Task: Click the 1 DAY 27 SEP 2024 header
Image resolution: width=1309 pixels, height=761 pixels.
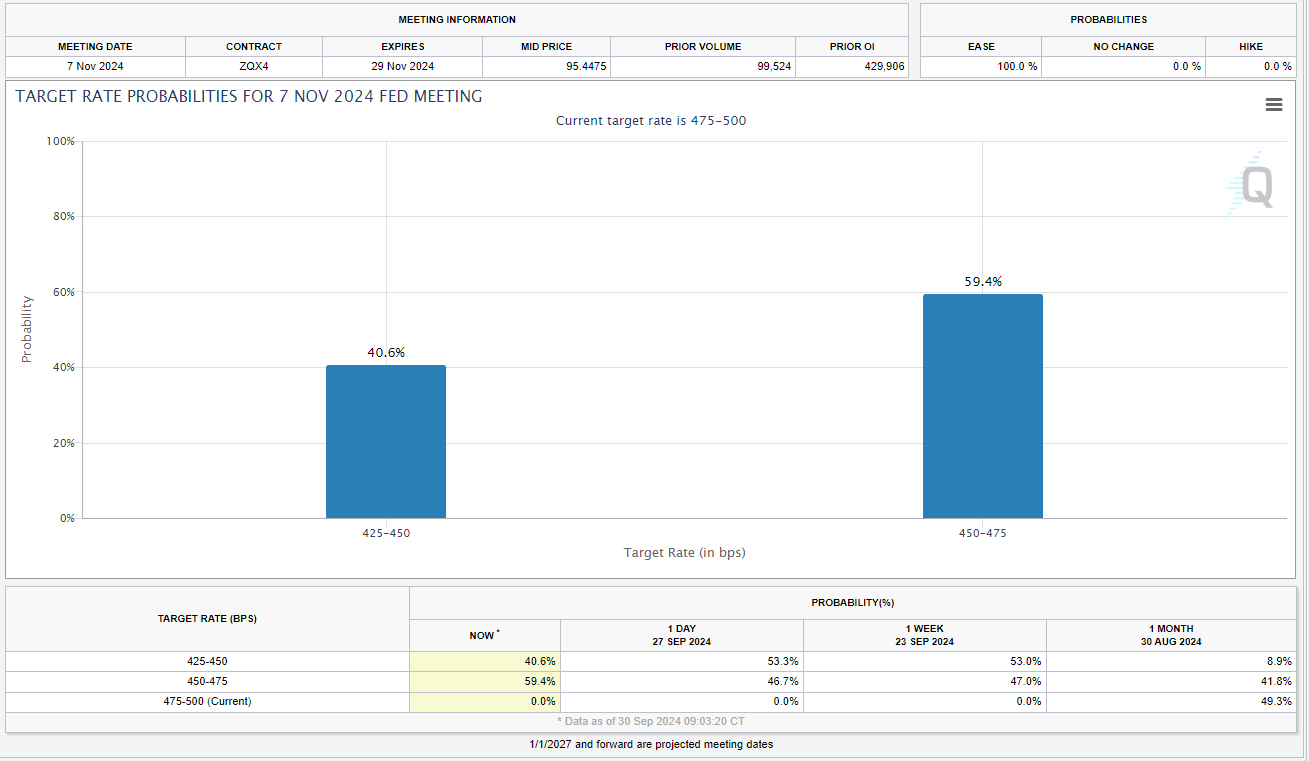Action: pos(681,635)
